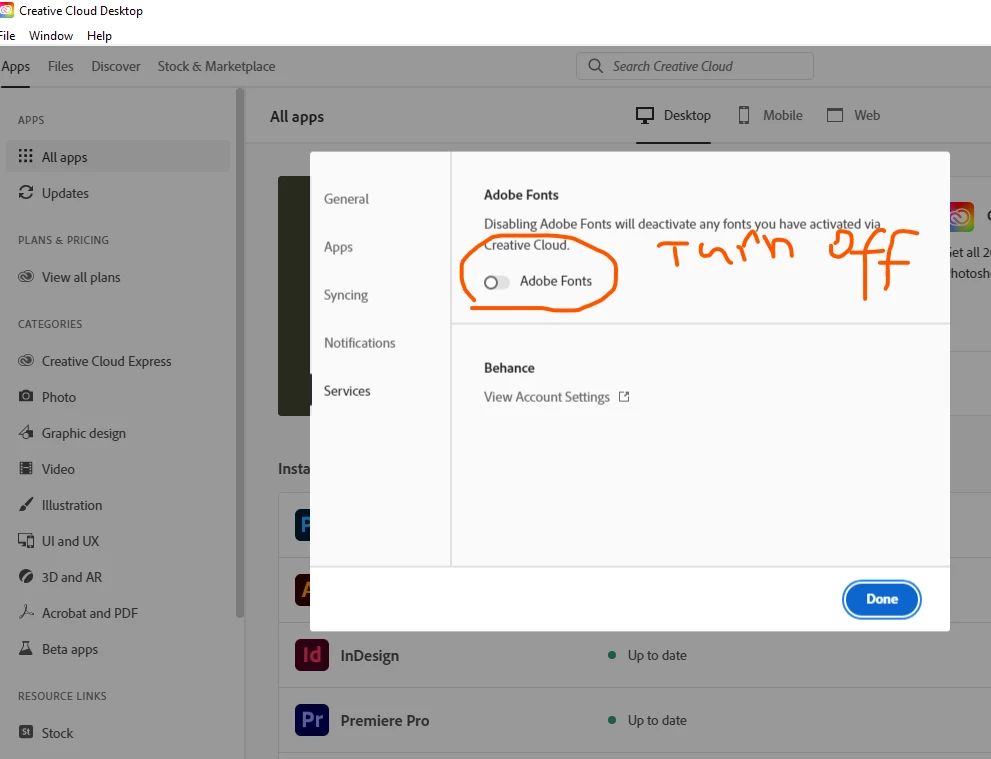The width and height of the screenshot is (991, 759).
Task: Click the Graphic design icon
Action: 25,432
